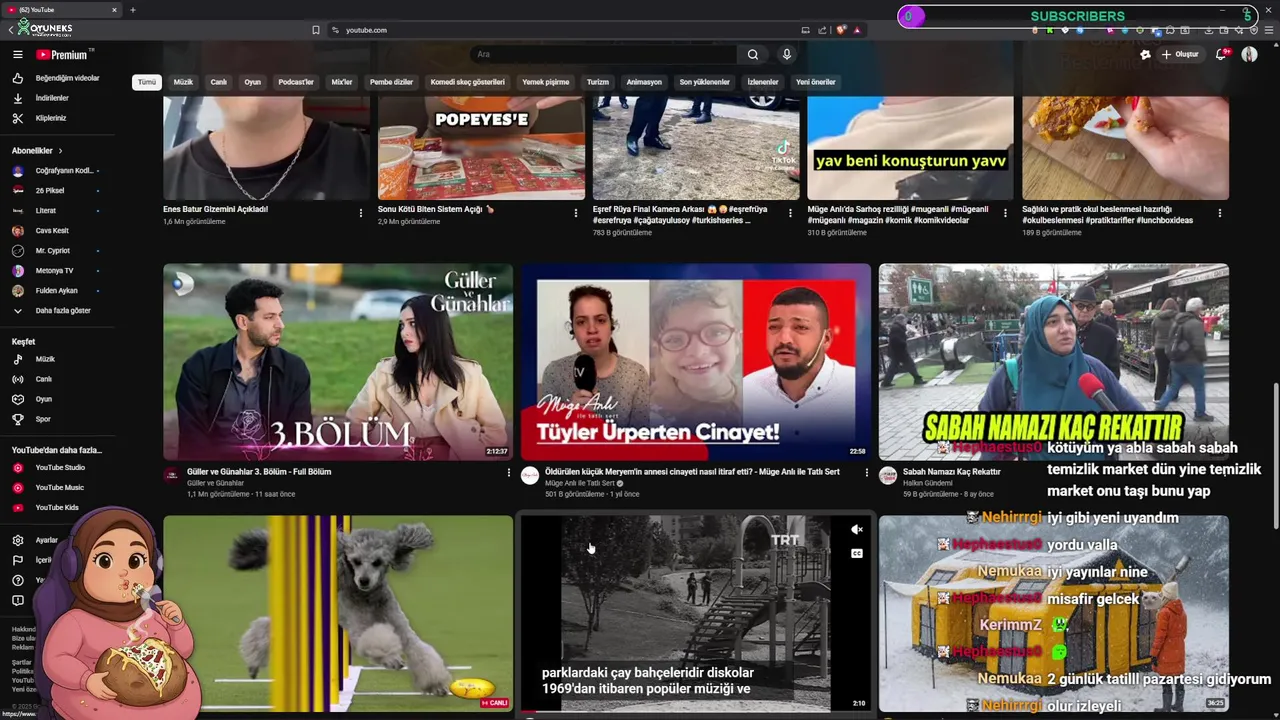Click the browser bookmark icon
This screenshot has width=1280, height=720.
click(316, 30)
